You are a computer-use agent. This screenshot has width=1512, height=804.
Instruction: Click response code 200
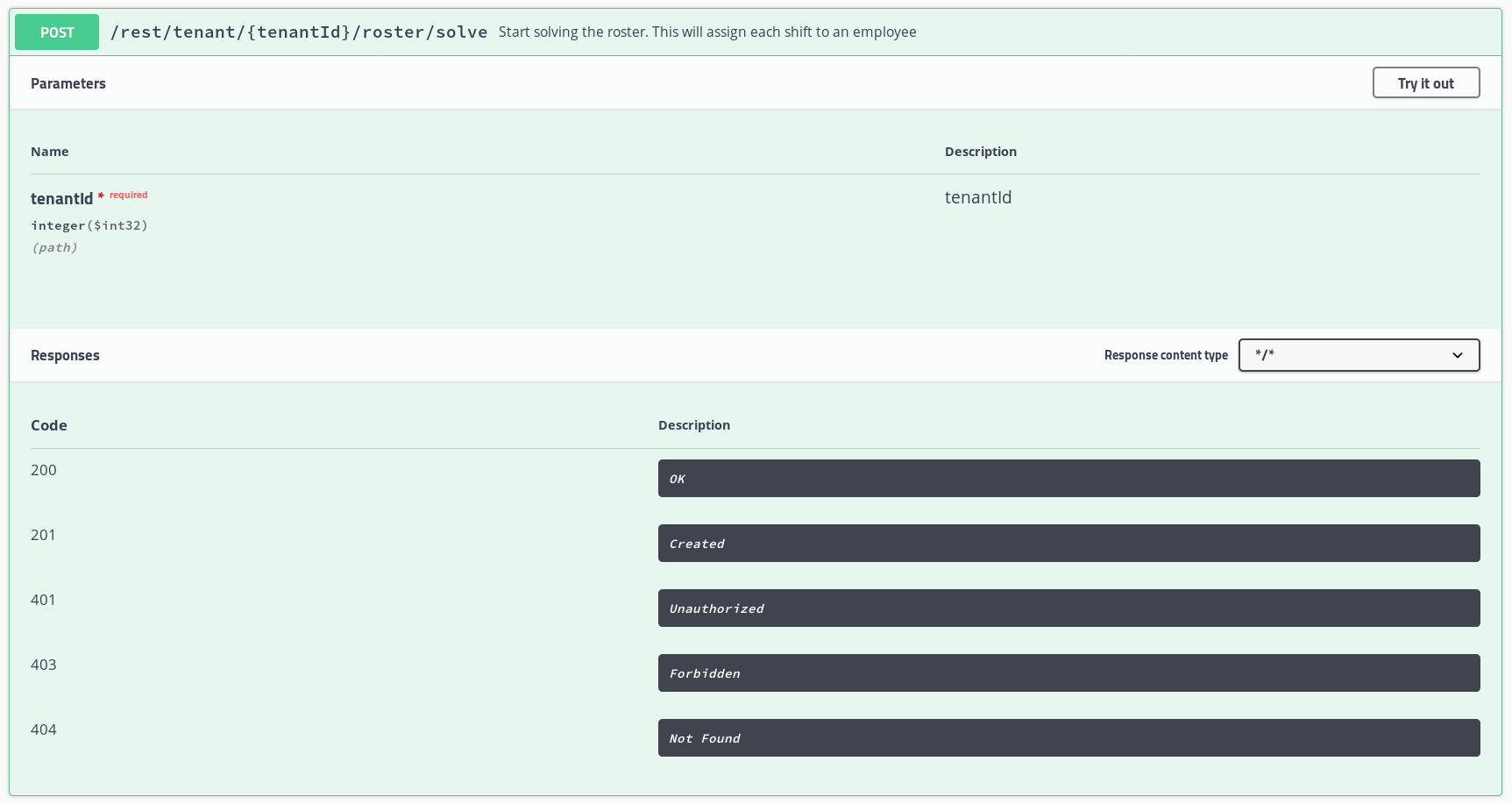44,470
